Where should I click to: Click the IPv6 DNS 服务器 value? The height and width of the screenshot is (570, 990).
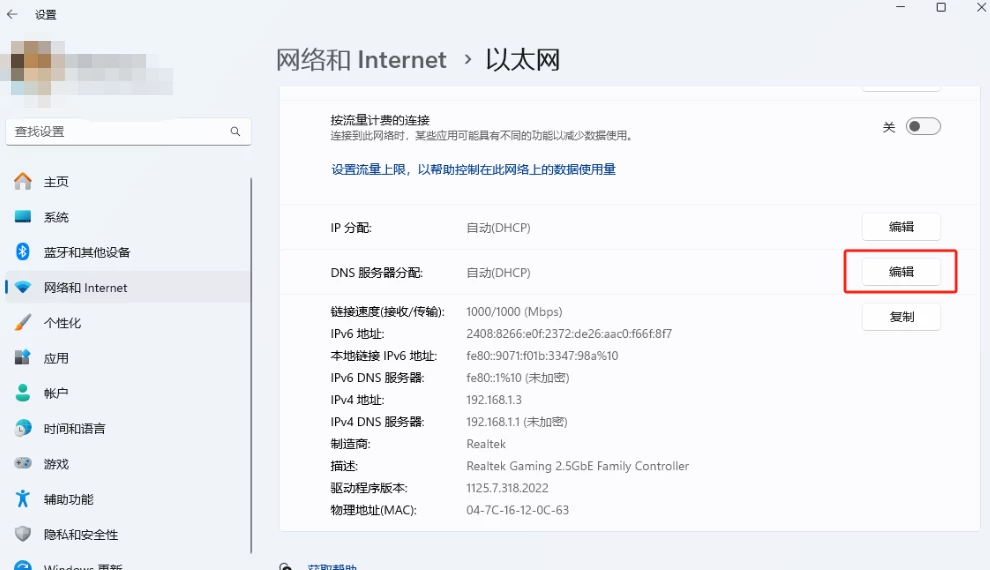click(518, 377)
